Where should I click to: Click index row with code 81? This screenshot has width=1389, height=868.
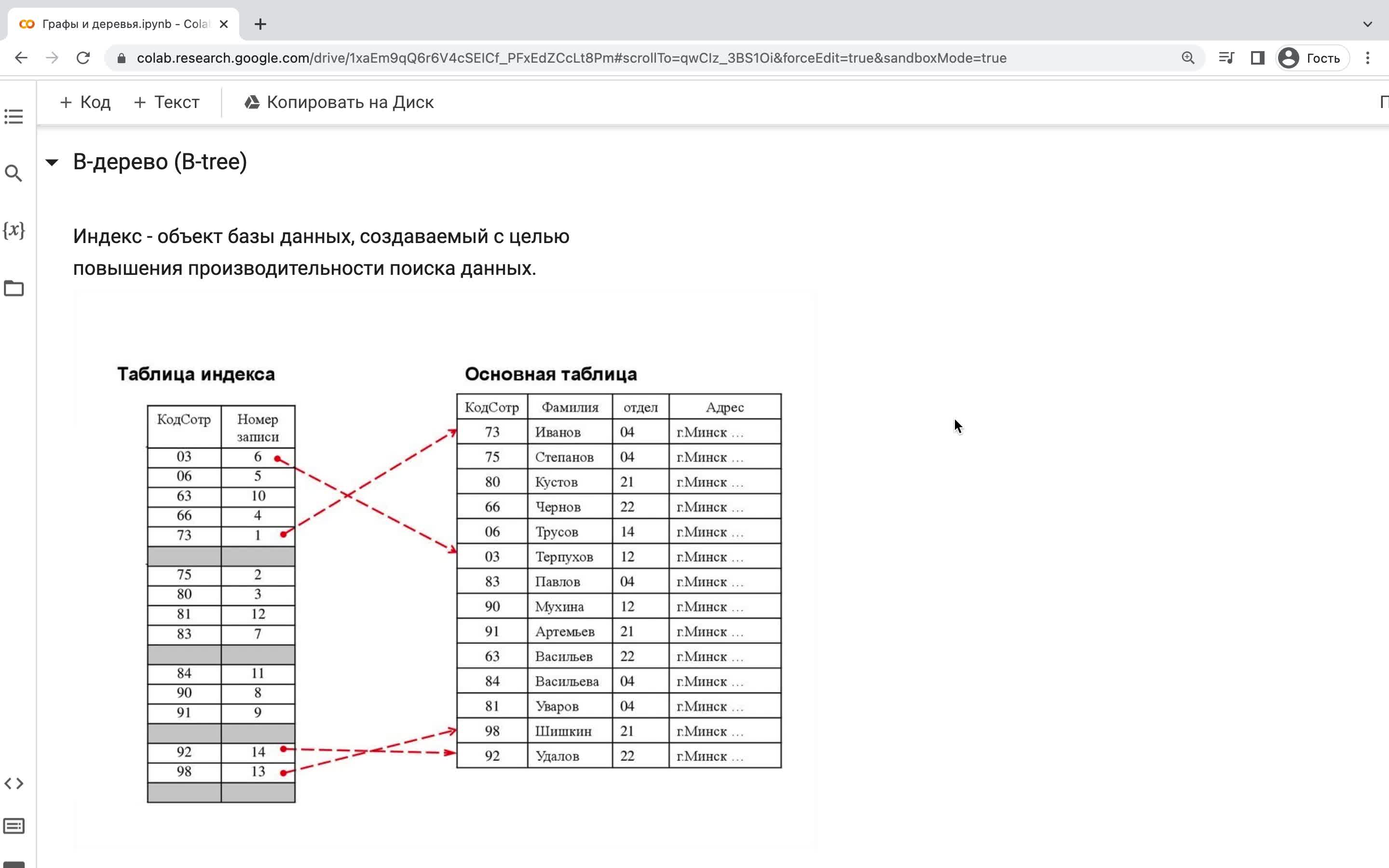[x=221, y=614]
